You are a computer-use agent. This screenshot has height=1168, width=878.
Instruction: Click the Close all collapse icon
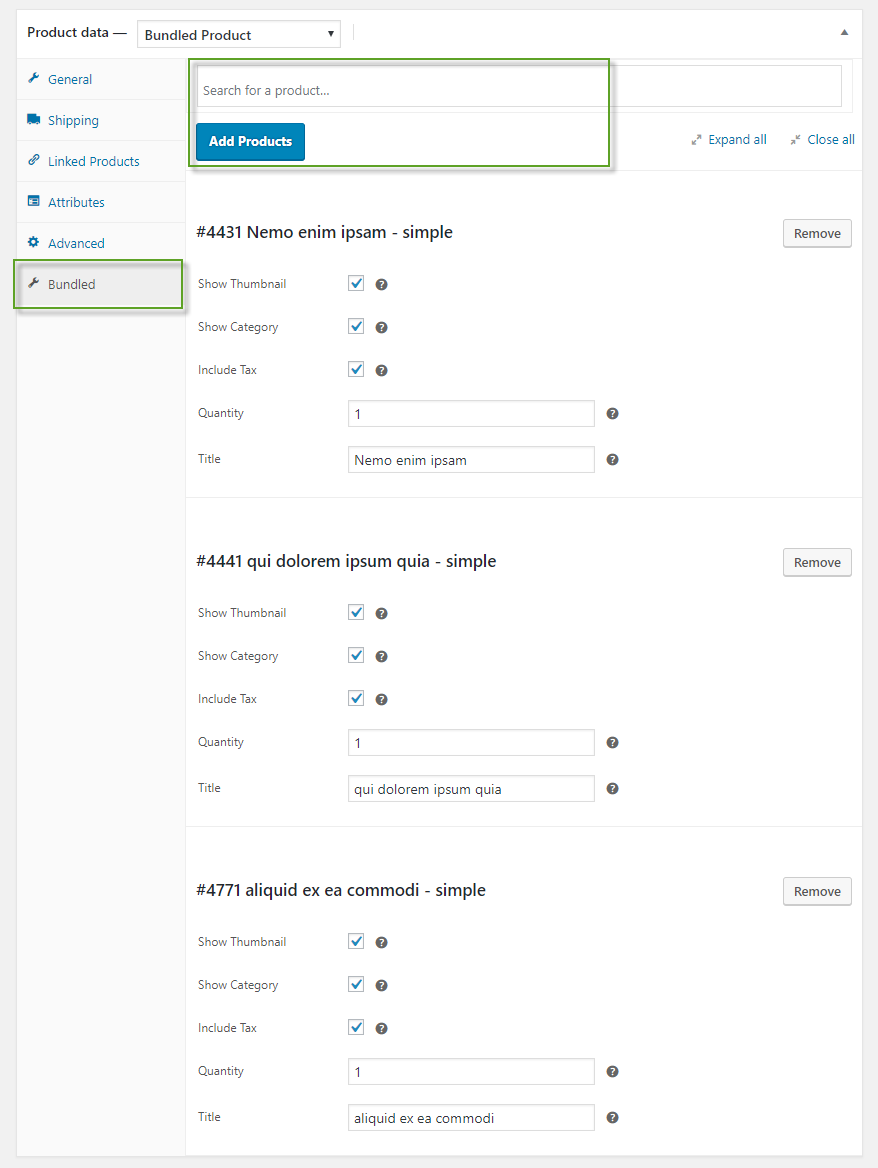click(795, 140)
